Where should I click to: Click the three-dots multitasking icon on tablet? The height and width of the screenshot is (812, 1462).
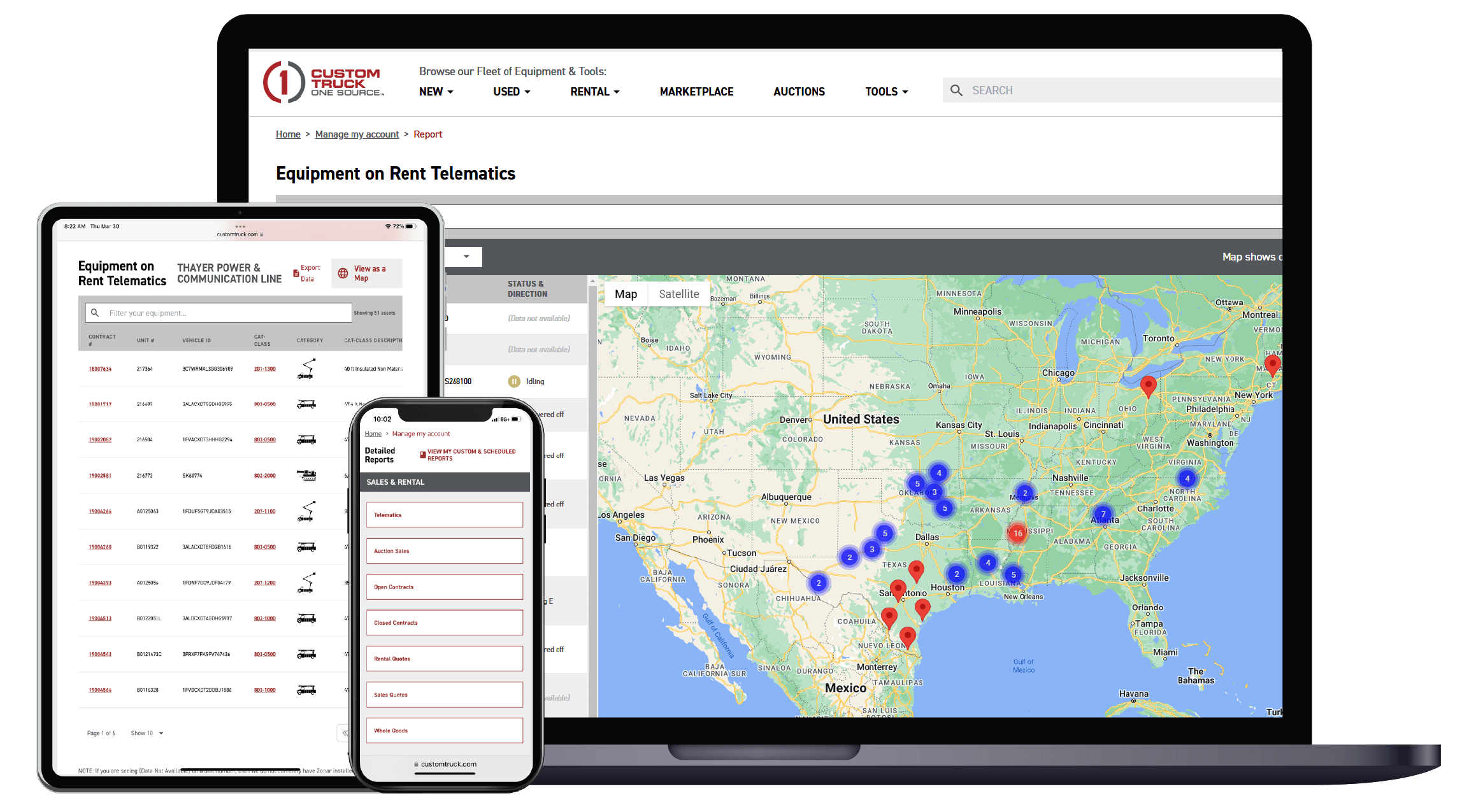point(240,227)
